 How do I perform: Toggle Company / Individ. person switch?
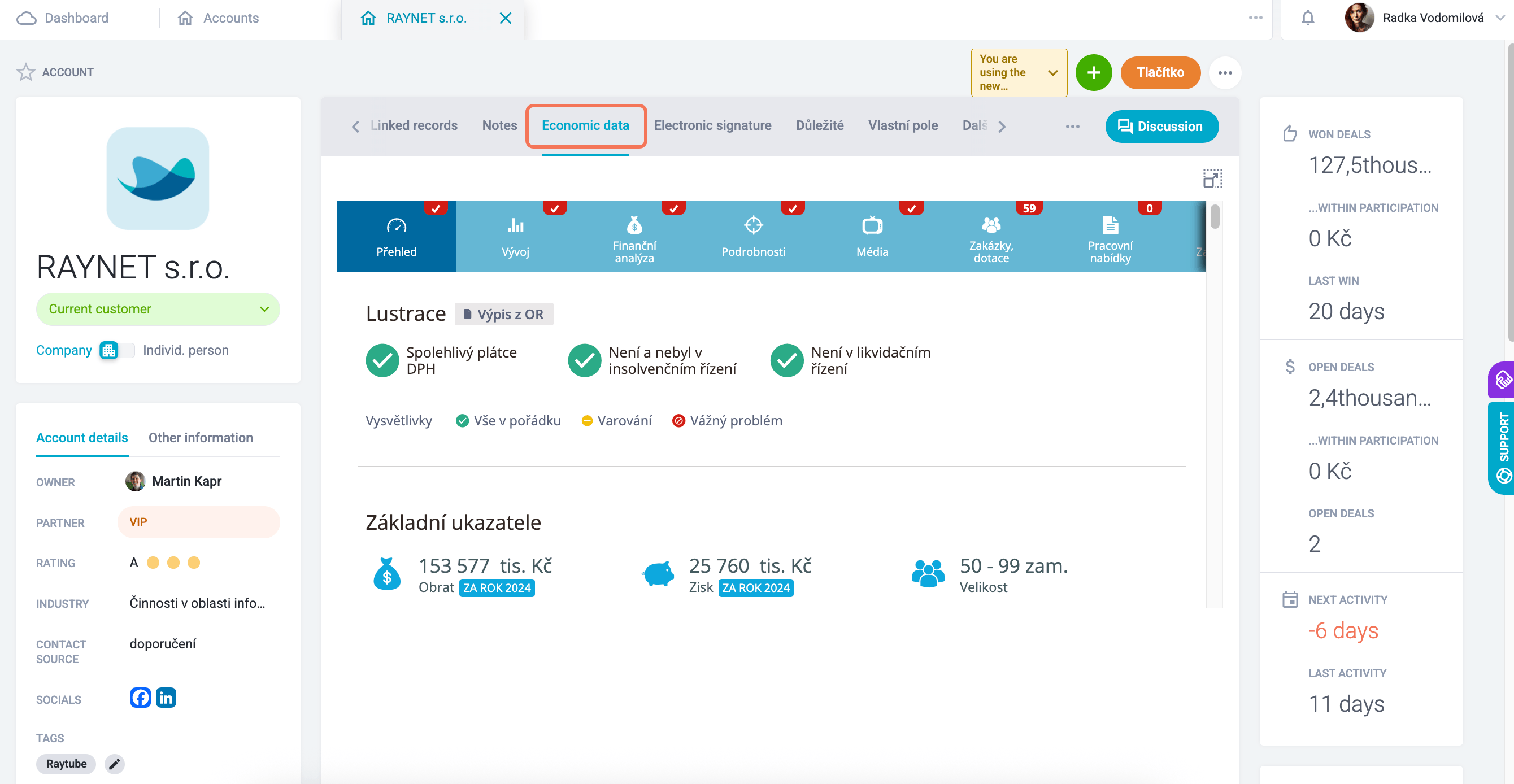[117, 350]
